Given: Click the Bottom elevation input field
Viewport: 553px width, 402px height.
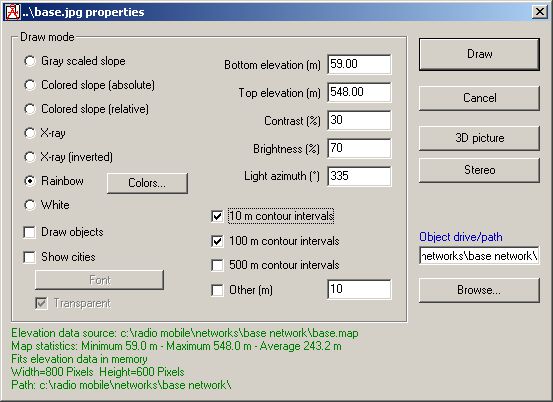Looking at the screenshot, I should click(359, 64).
